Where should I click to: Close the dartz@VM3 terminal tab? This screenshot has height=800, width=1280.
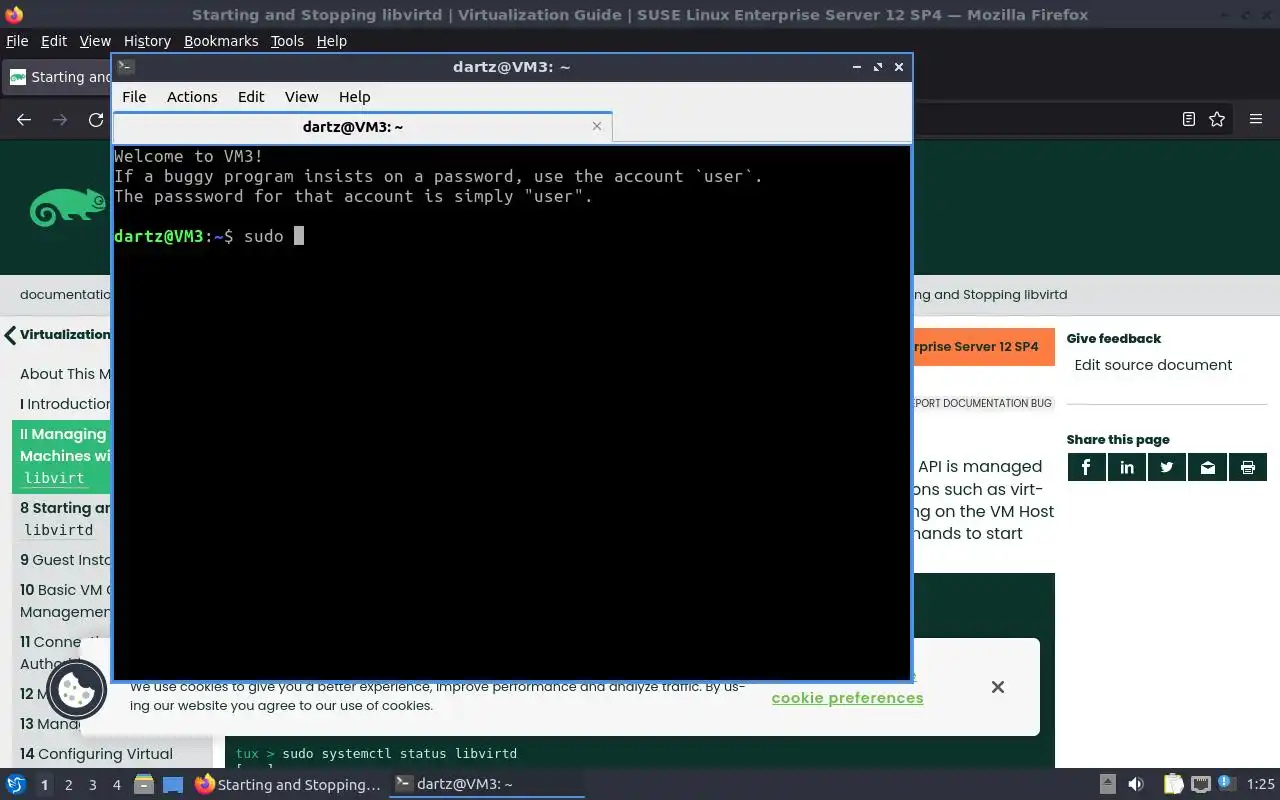pyautogui.click(x=597, y=126)
